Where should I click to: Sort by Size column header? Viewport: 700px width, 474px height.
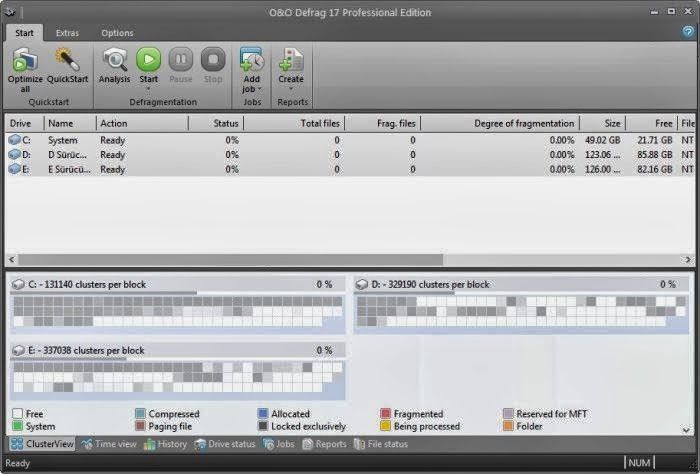(603, 124)
